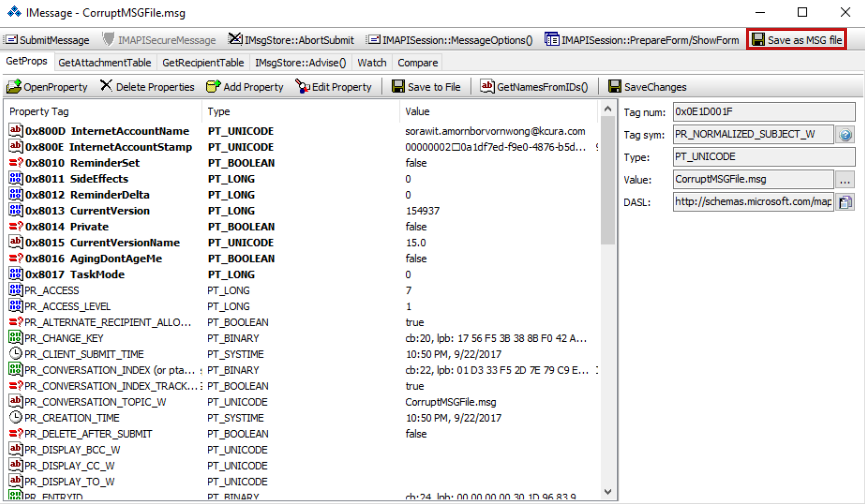
Task: Click the Tag sym input field
Action: point(753,134)
